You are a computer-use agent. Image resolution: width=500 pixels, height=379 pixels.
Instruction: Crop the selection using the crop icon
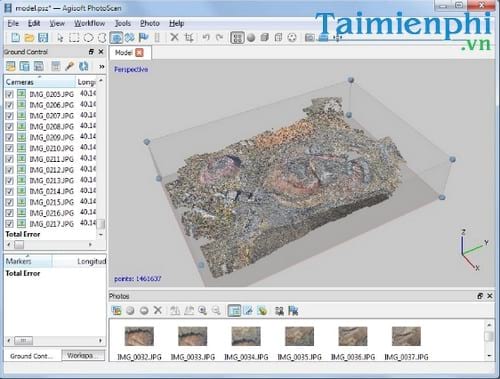tap(189, 38)
